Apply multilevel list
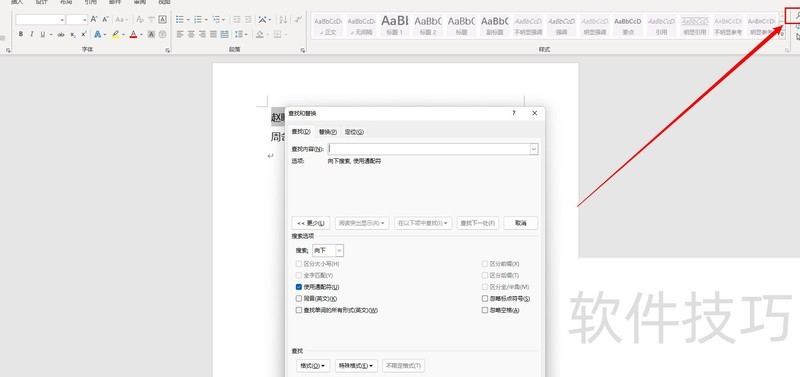The image size is (800, 377). point(216,19)
